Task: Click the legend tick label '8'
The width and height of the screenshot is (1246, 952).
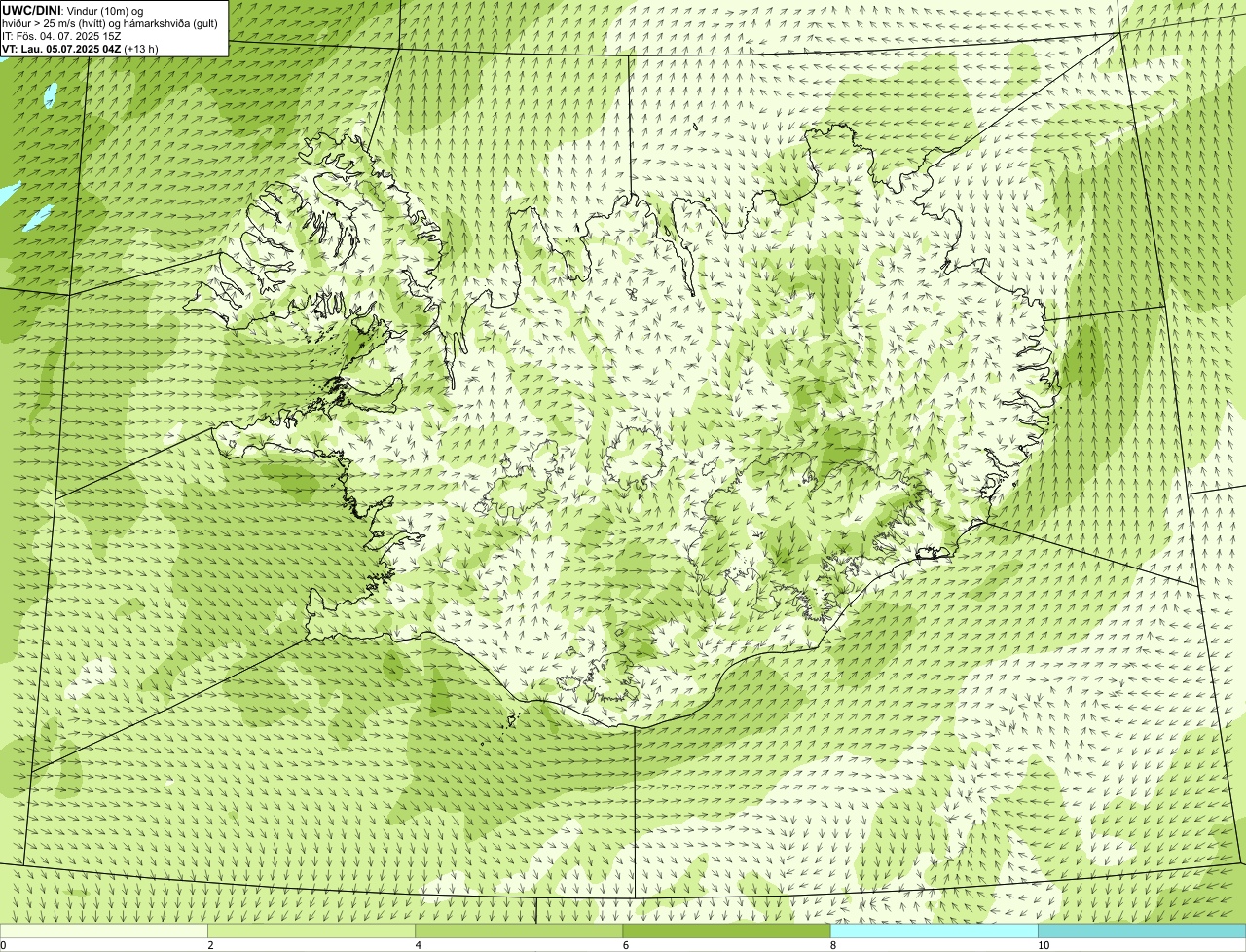Action: click(832, 945)
